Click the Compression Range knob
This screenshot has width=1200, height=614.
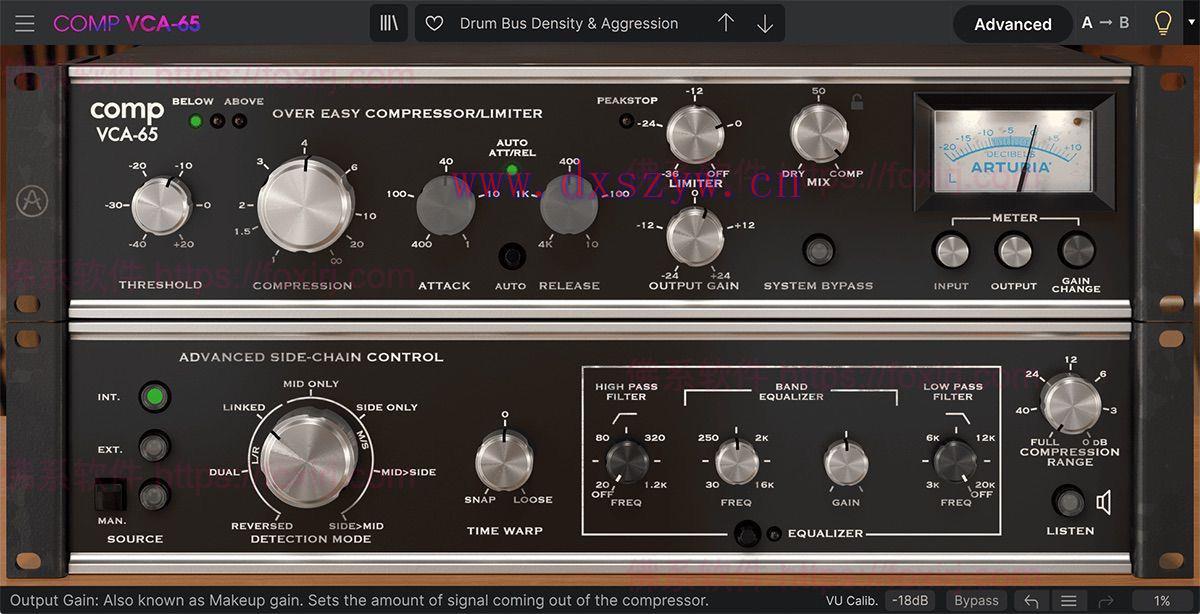pyautogui.click(x=1071, y=403)
